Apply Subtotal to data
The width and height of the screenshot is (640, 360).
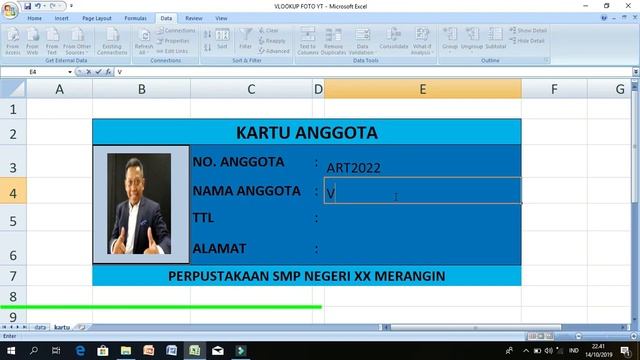click(x=496, y=39)
